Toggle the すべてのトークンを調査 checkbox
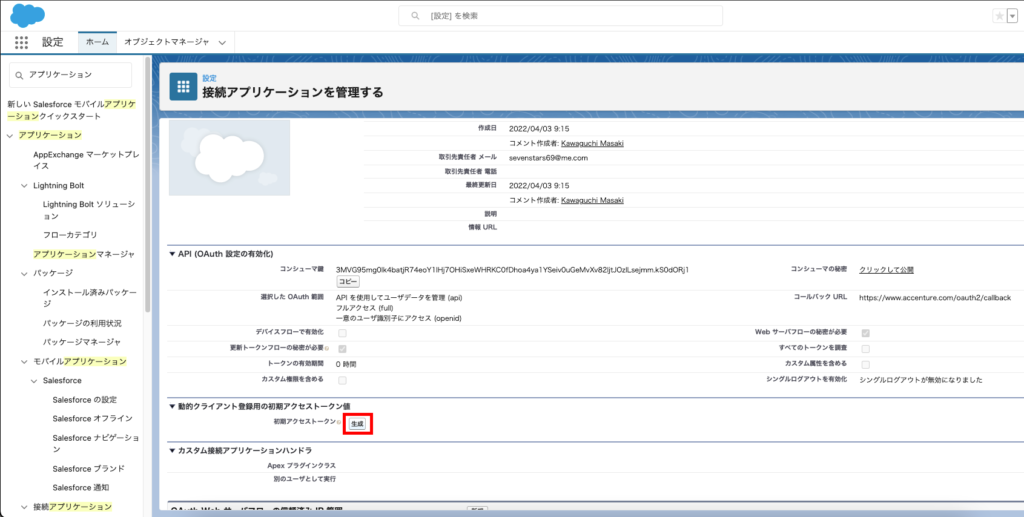This screenshot has height=517, width=1024. point(865,348)
